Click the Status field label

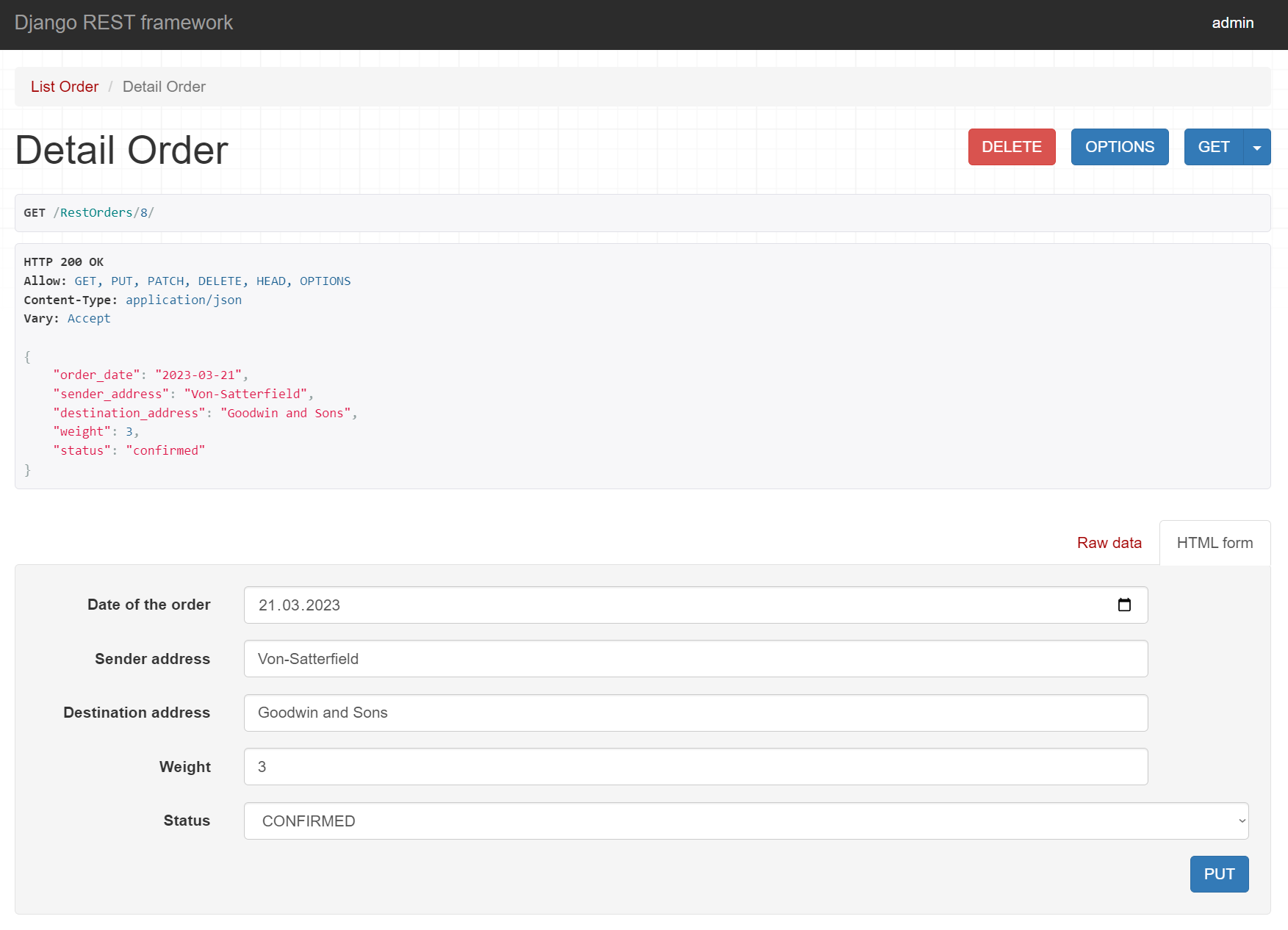coord(187,821)
